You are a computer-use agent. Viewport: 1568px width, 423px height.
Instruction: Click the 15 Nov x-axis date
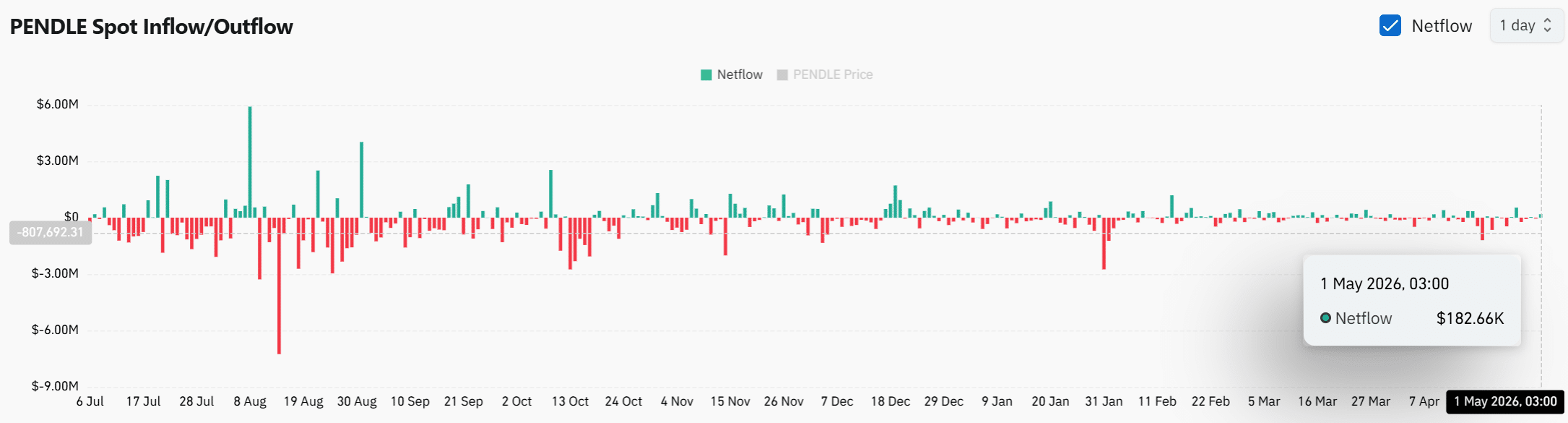730,401
